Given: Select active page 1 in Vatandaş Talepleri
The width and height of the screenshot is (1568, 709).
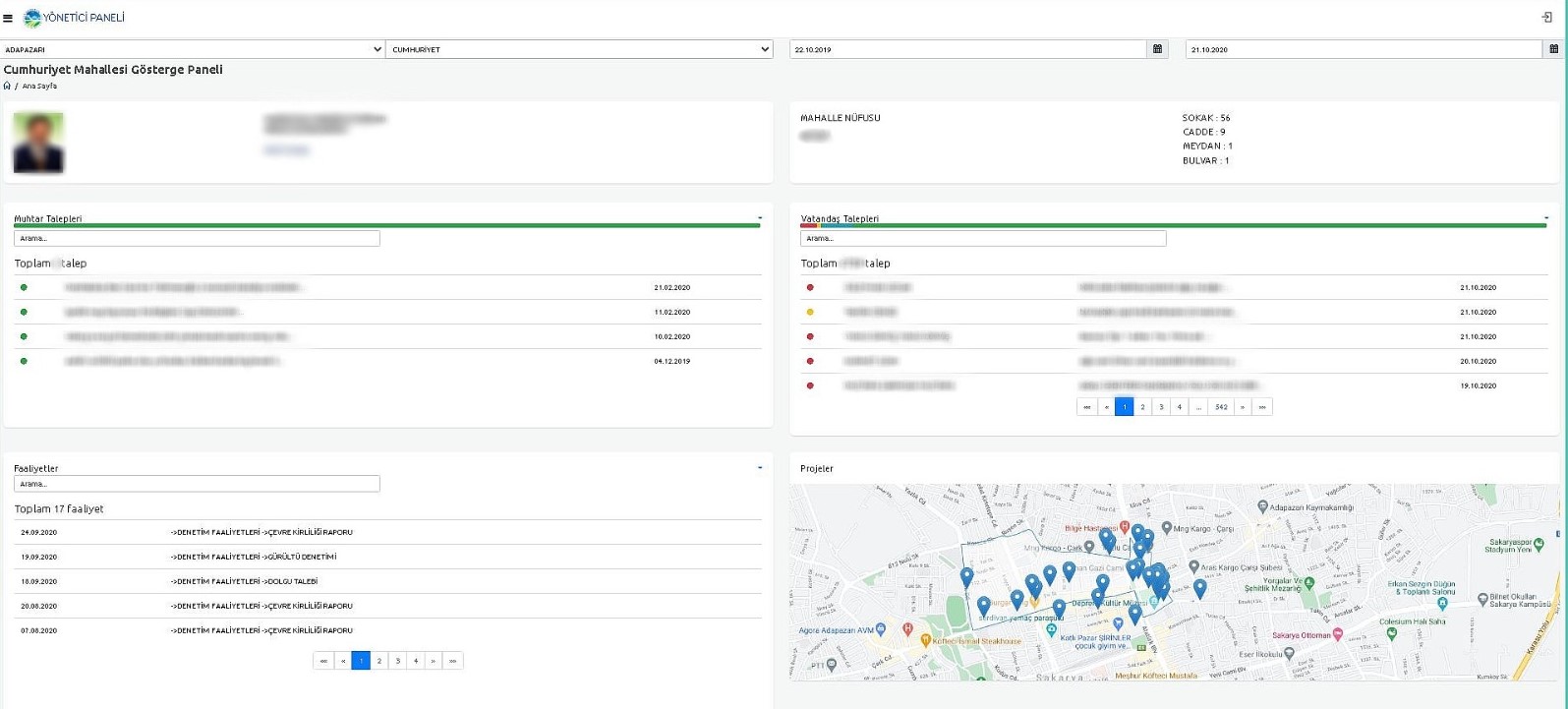Looking at the screenshot, I should (x=1125, y=406).
